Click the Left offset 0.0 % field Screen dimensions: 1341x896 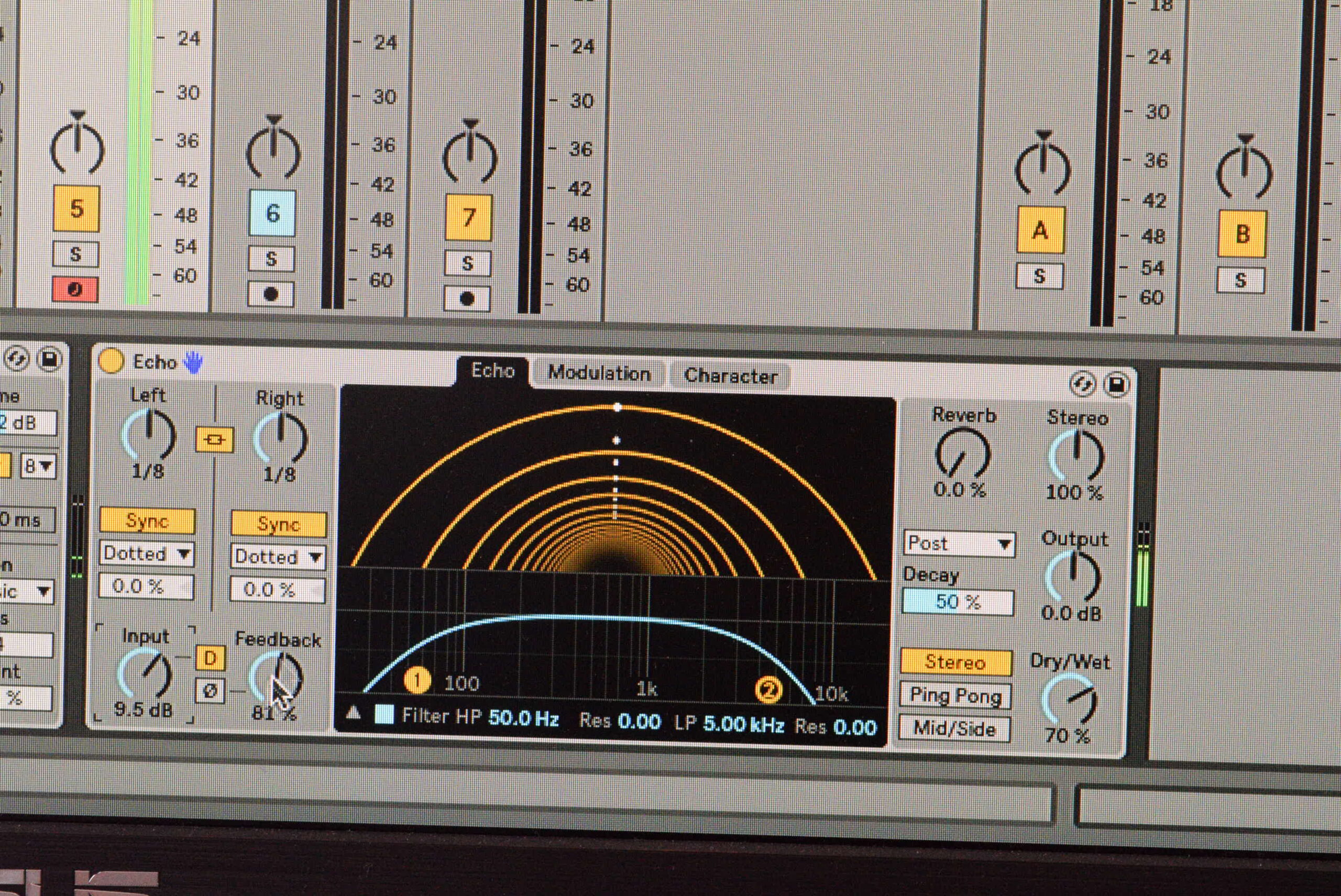point(146,587)
